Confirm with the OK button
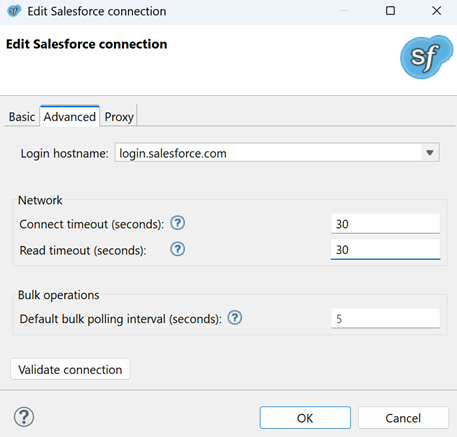 point(305,418)
